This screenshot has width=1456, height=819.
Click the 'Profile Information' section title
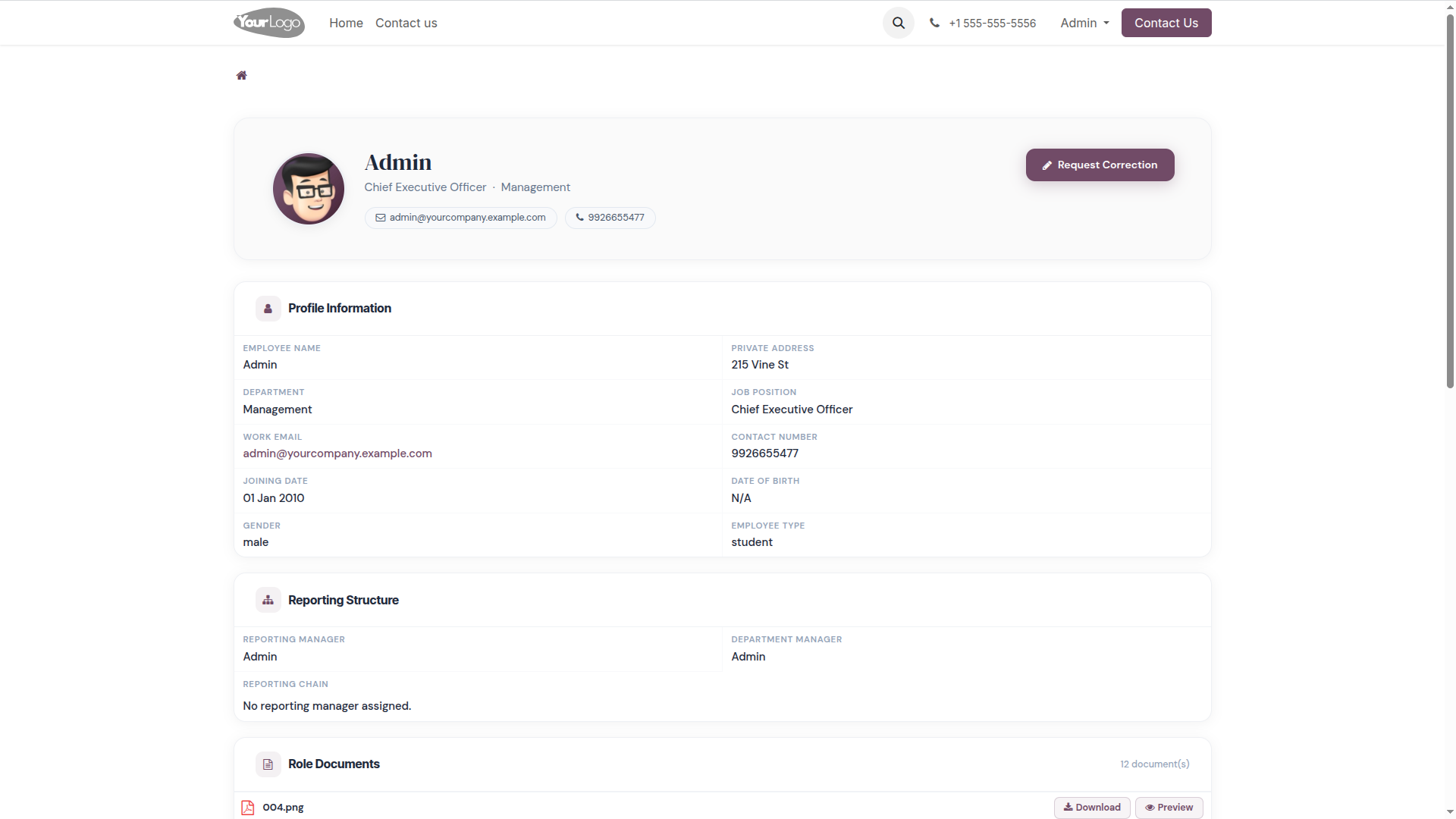tap(340, 309)
